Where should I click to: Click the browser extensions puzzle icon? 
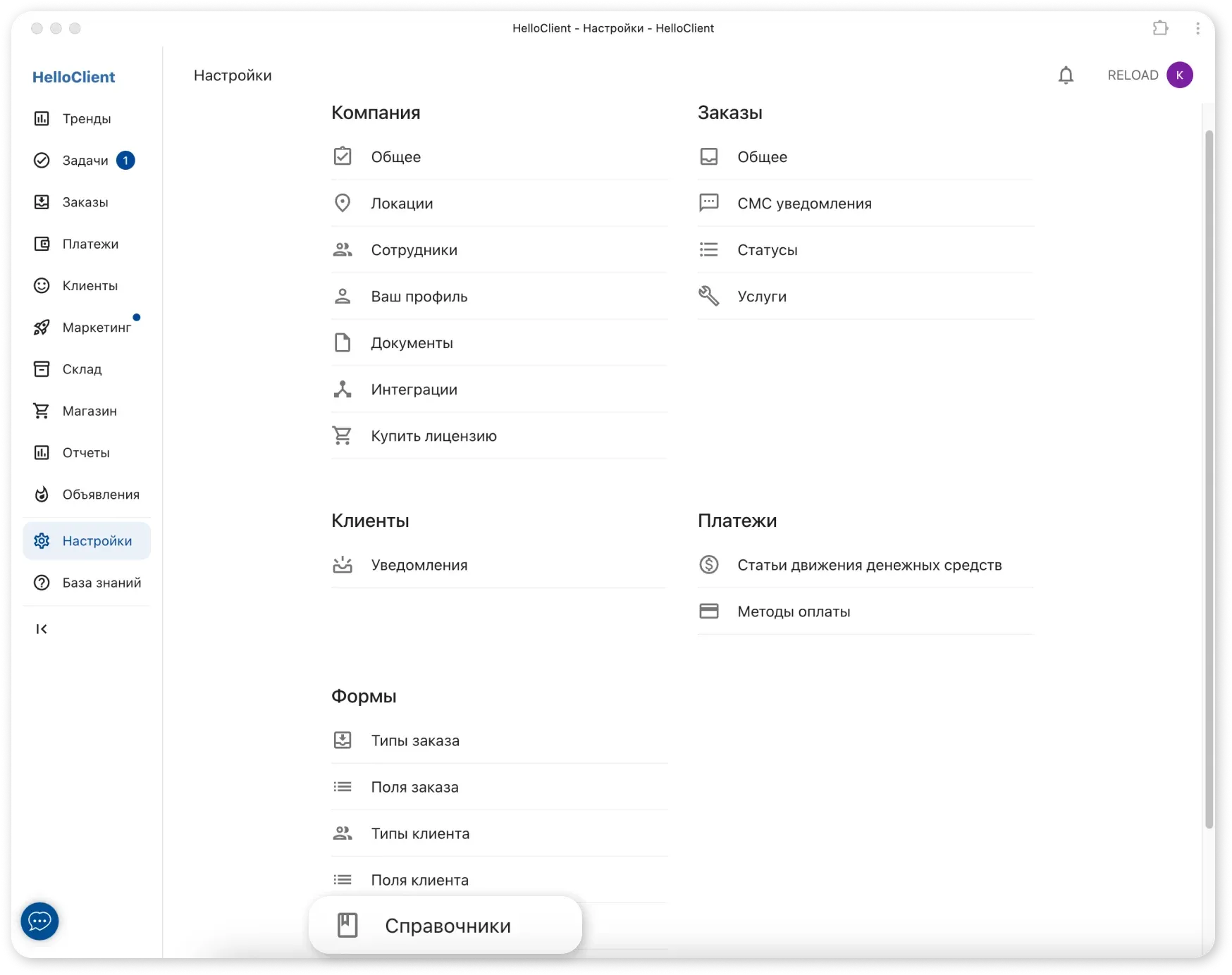pos(1160,28)
